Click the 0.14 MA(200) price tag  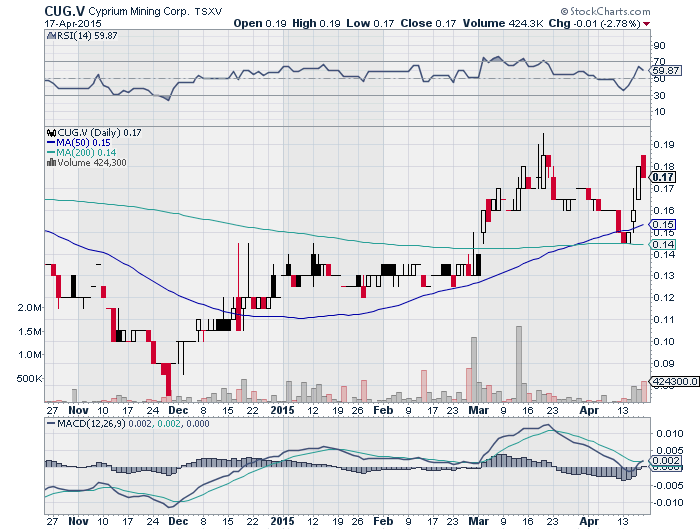[x=663, y=244]
